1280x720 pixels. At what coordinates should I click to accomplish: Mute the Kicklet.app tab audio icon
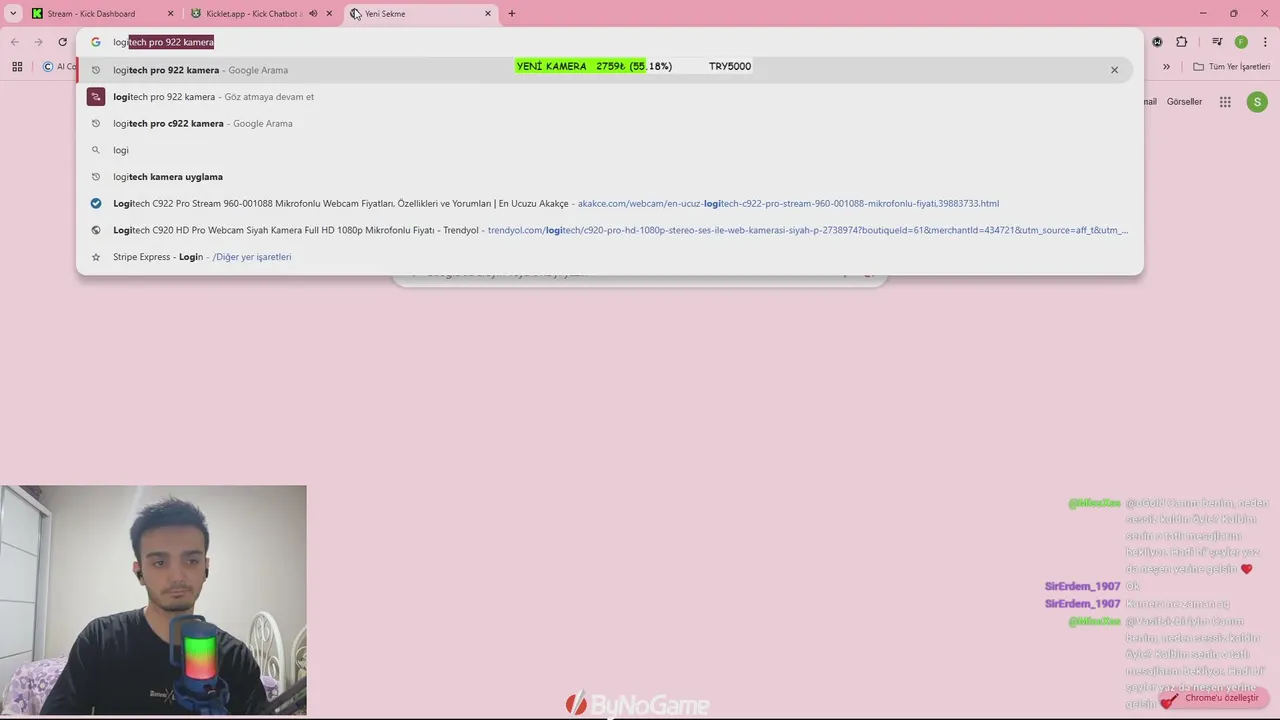(313, 14)
